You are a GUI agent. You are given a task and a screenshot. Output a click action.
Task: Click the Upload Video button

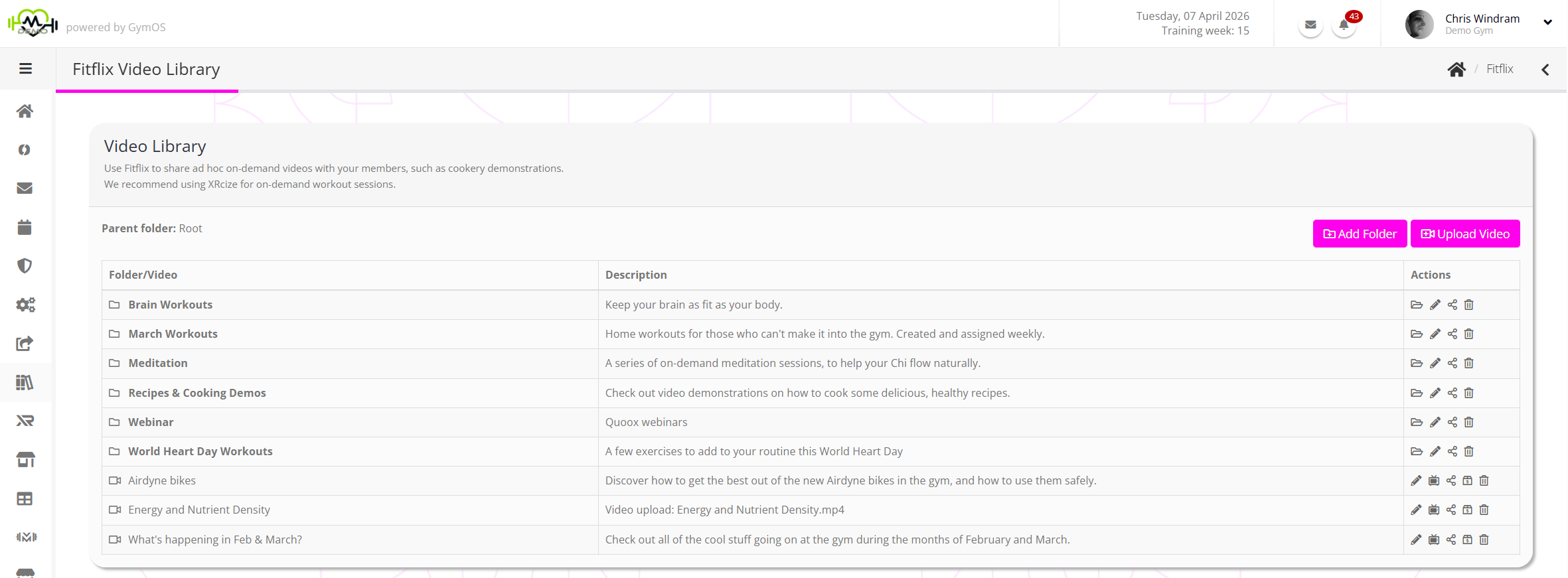[x=1464, y=234]
